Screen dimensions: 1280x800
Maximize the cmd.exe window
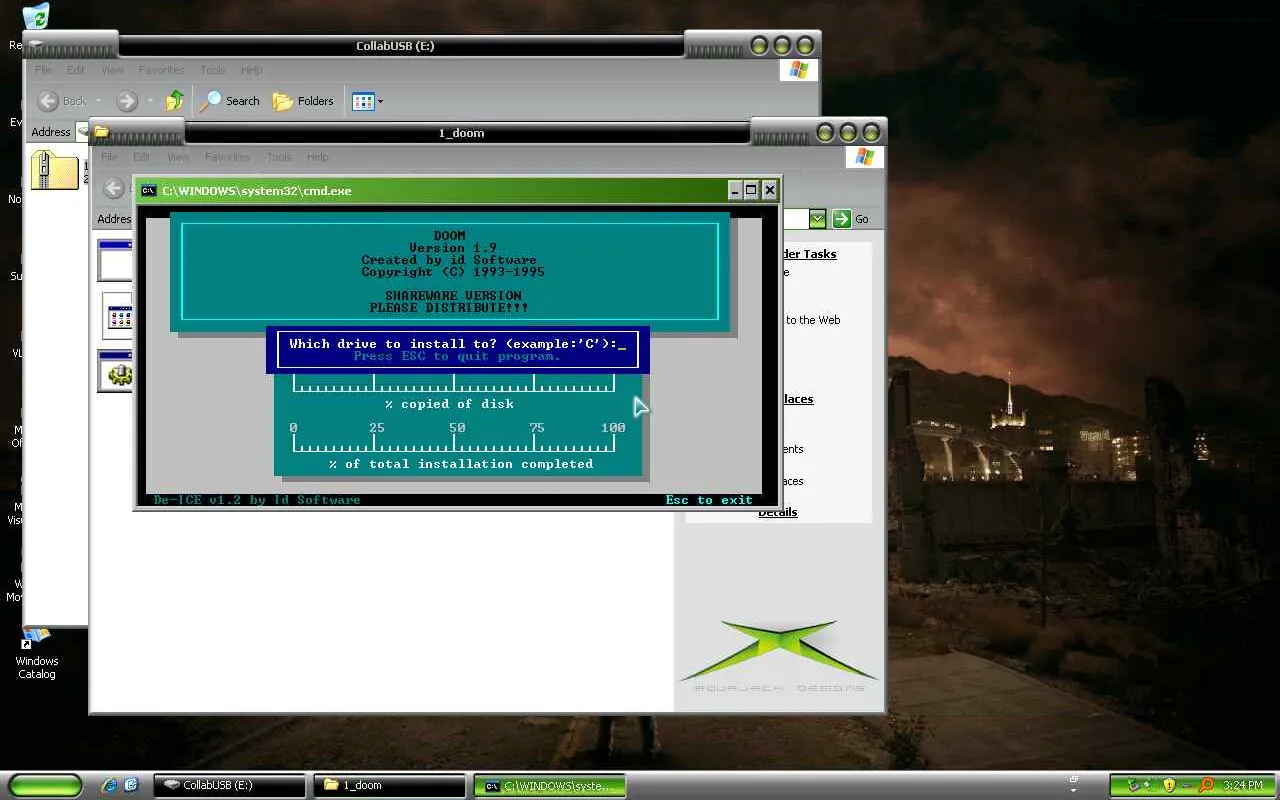[752, 190]
